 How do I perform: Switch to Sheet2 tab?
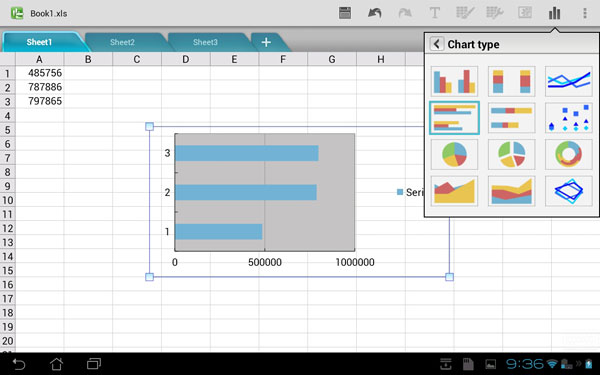pos(122,42)
